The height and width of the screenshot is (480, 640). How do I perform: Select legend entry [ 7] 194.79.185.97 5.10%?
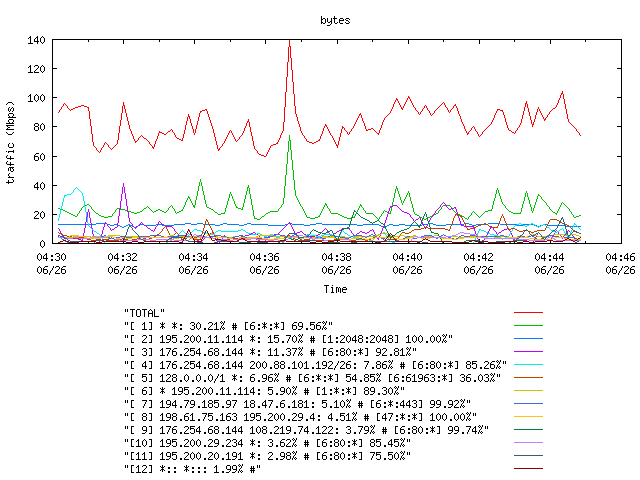(x=298, y=404)
